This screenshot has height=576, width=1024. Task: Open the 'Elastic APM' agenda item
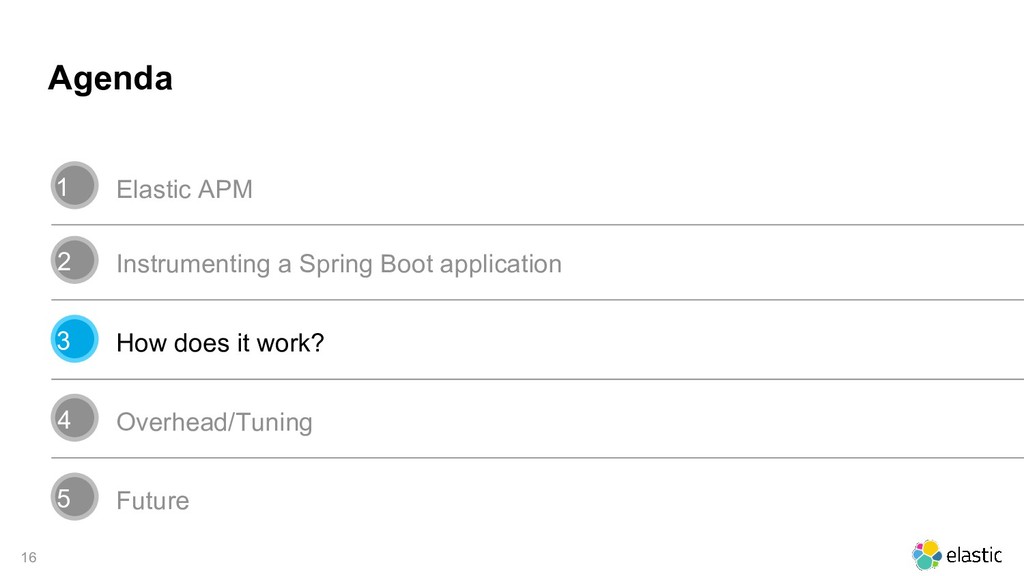click(184, 189)
